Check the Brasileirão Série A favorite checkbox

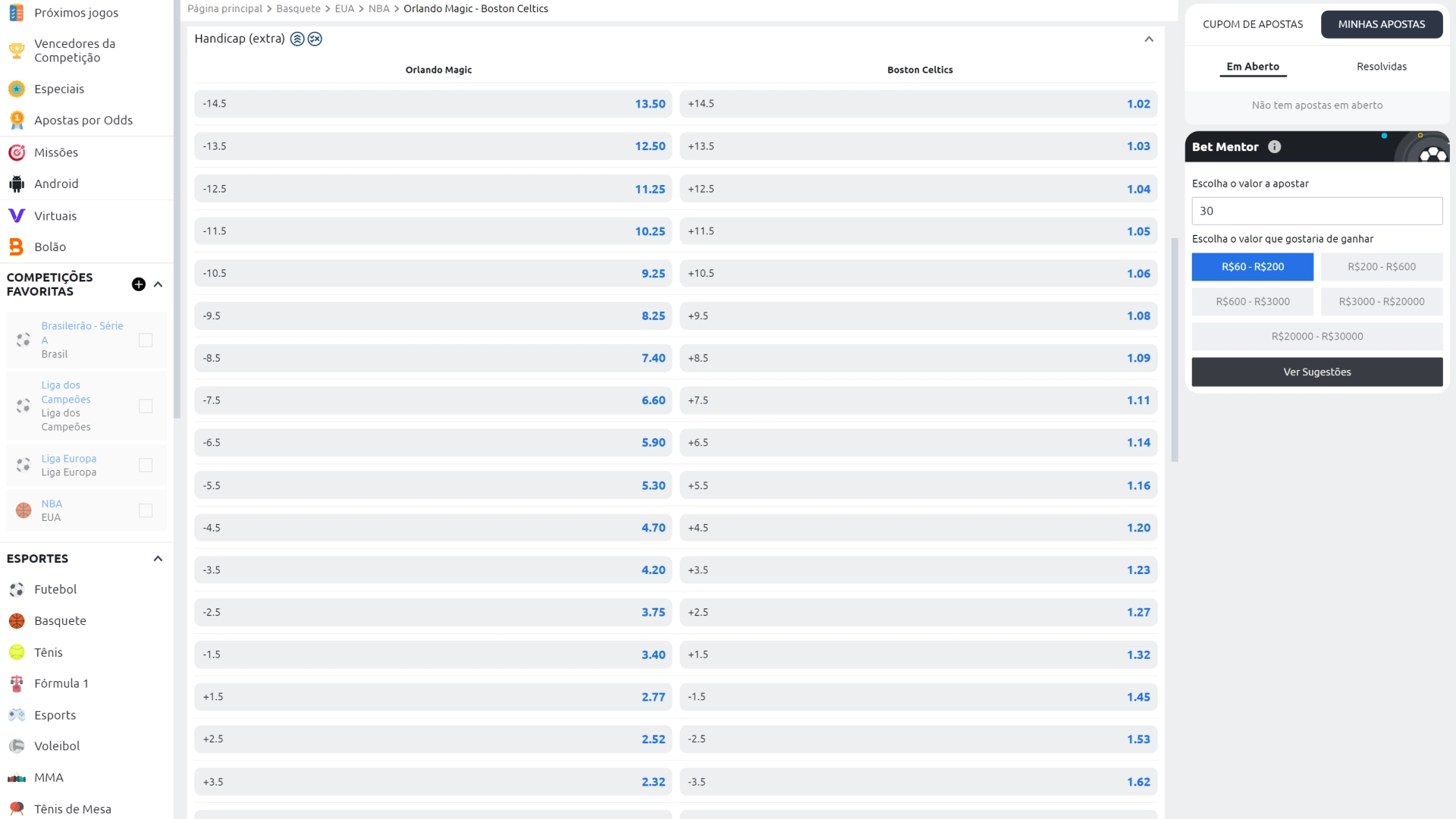(146, 340)
